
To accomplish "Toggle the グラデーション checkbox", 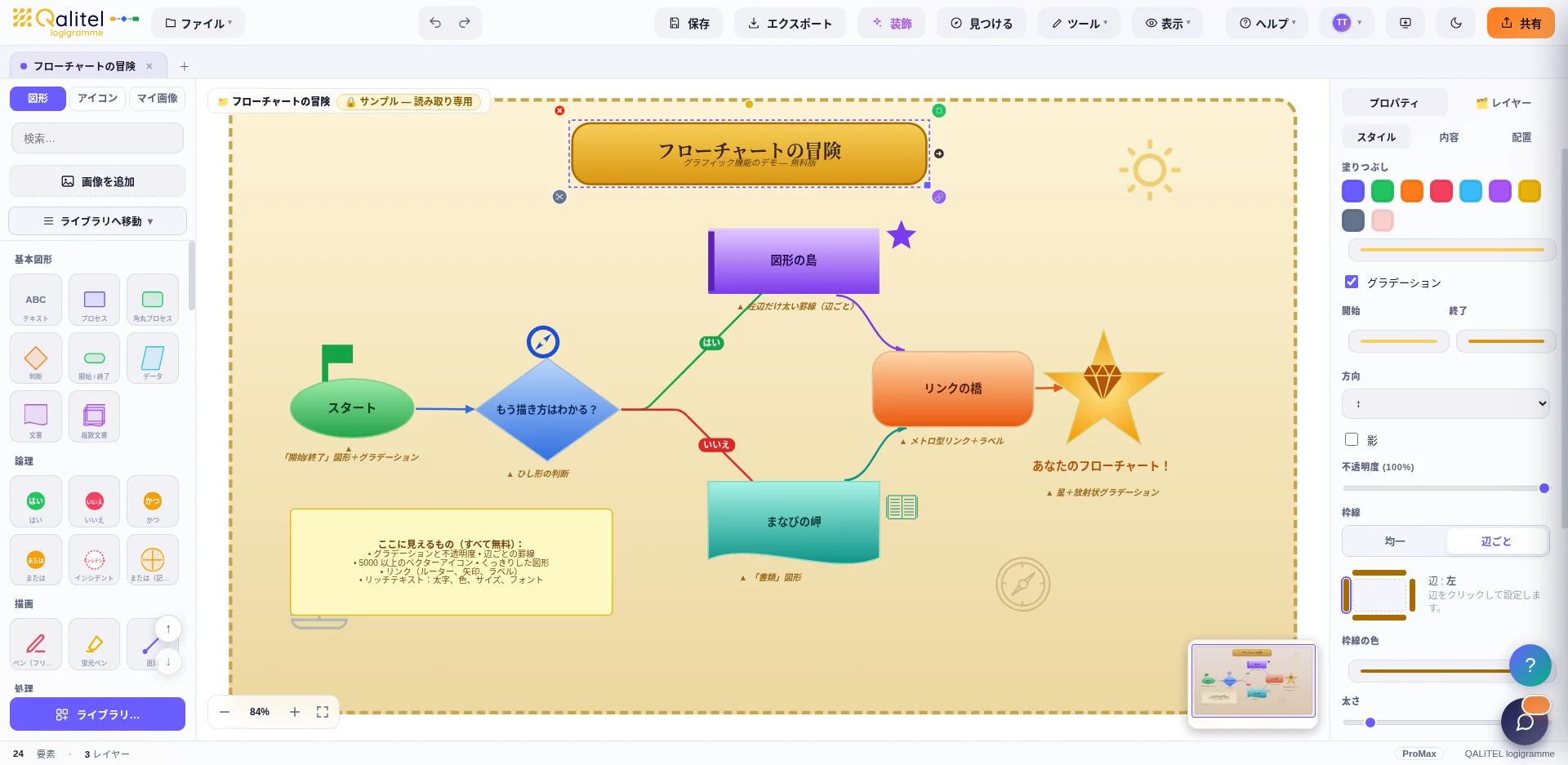I will (x=1352, y=282).
